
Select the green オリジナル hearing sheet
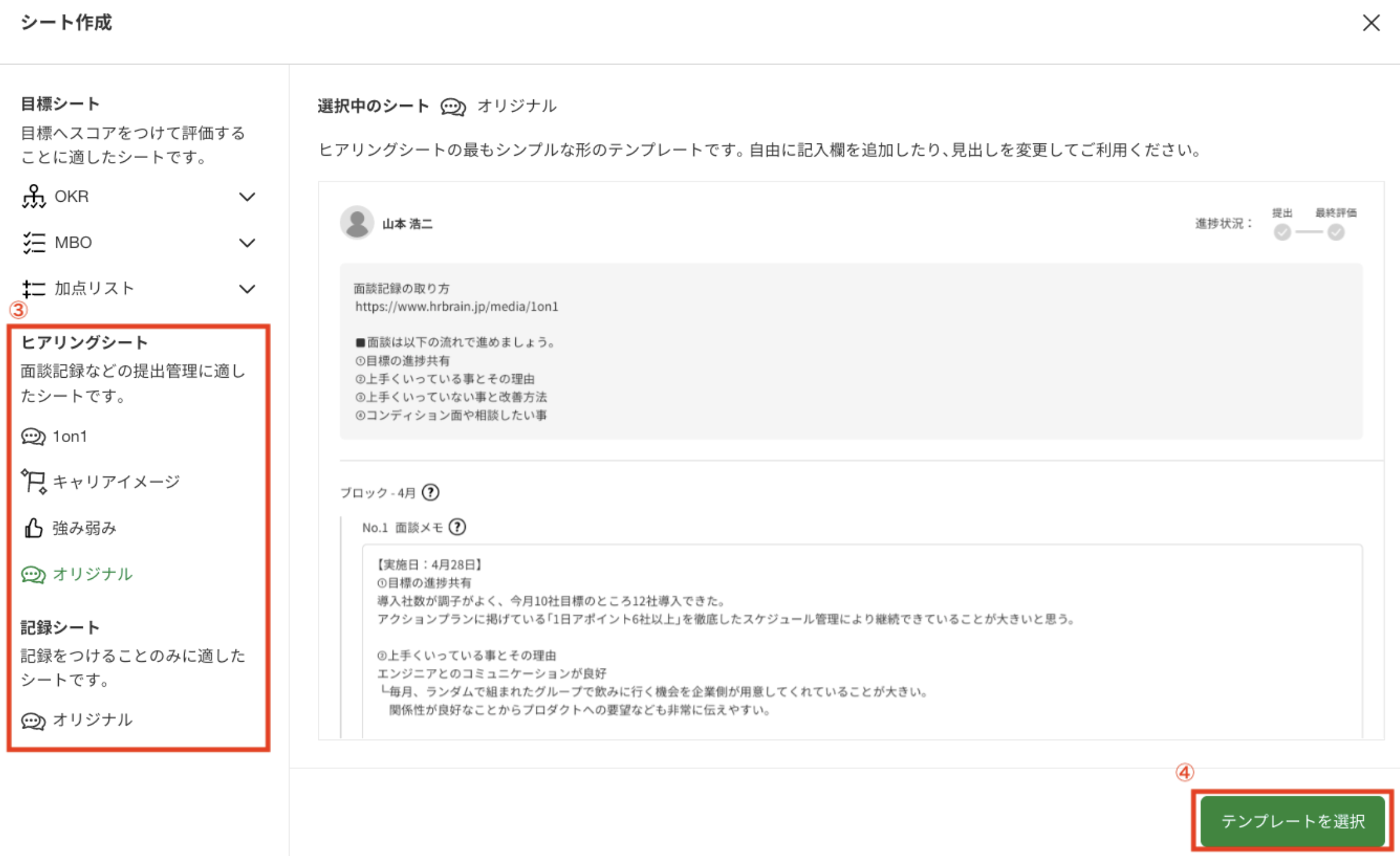92,574
